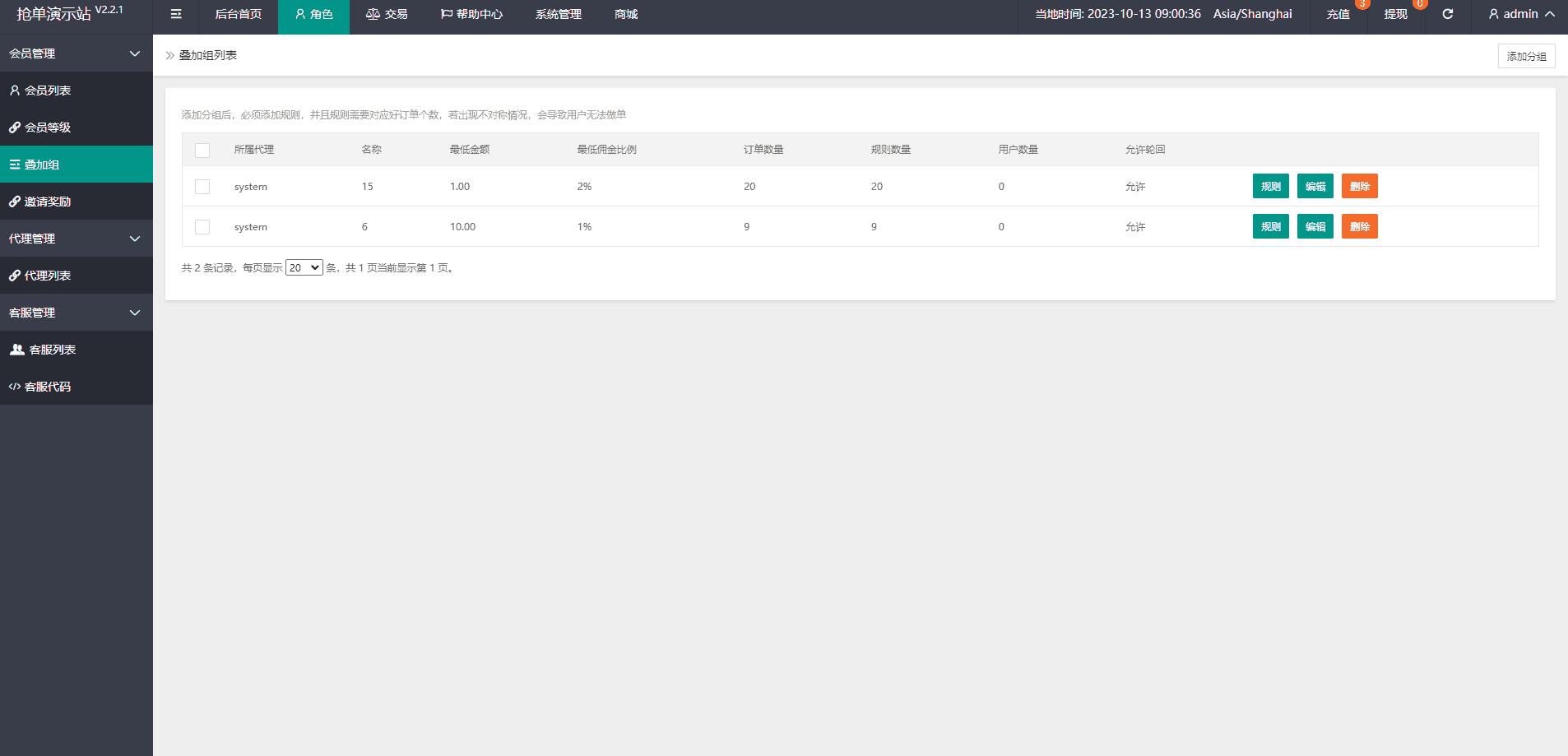Open 会员列表 in the sidebar
This screenshot has height=756, width=1568.
pos(48,90)
